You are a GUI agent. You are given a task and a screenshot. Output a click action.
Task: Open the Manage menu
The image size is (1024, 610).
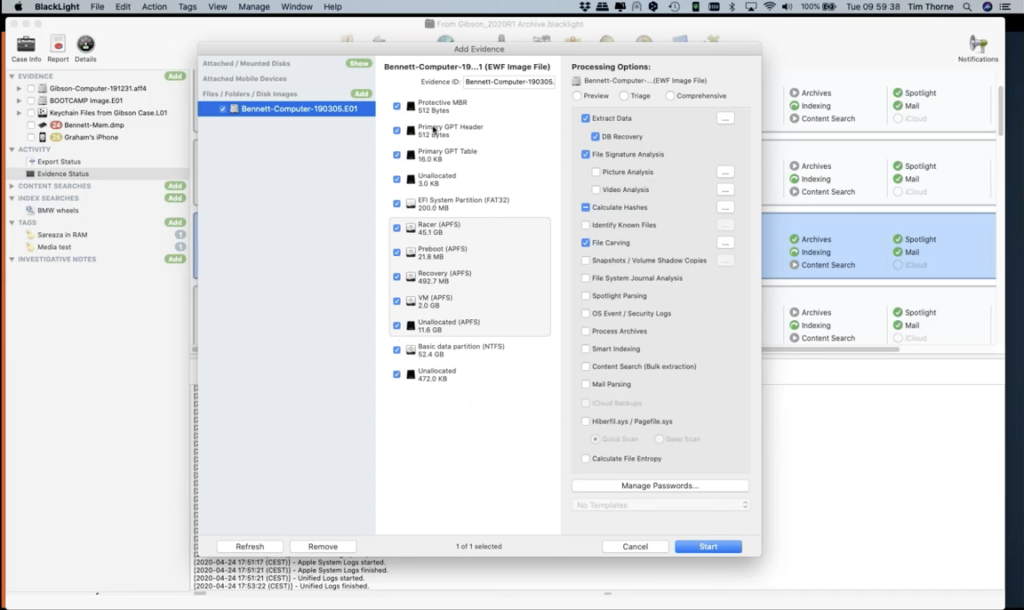tap(254, 7)
